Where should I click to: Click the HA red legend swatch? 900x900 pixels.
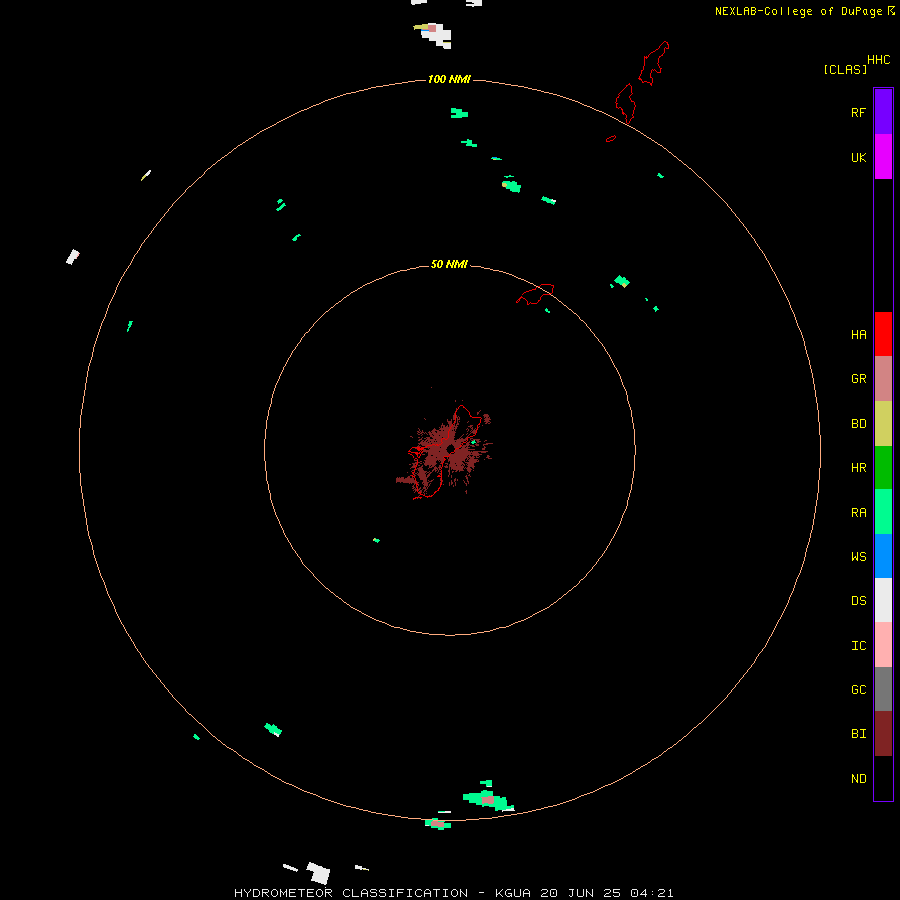pos(883,334)
